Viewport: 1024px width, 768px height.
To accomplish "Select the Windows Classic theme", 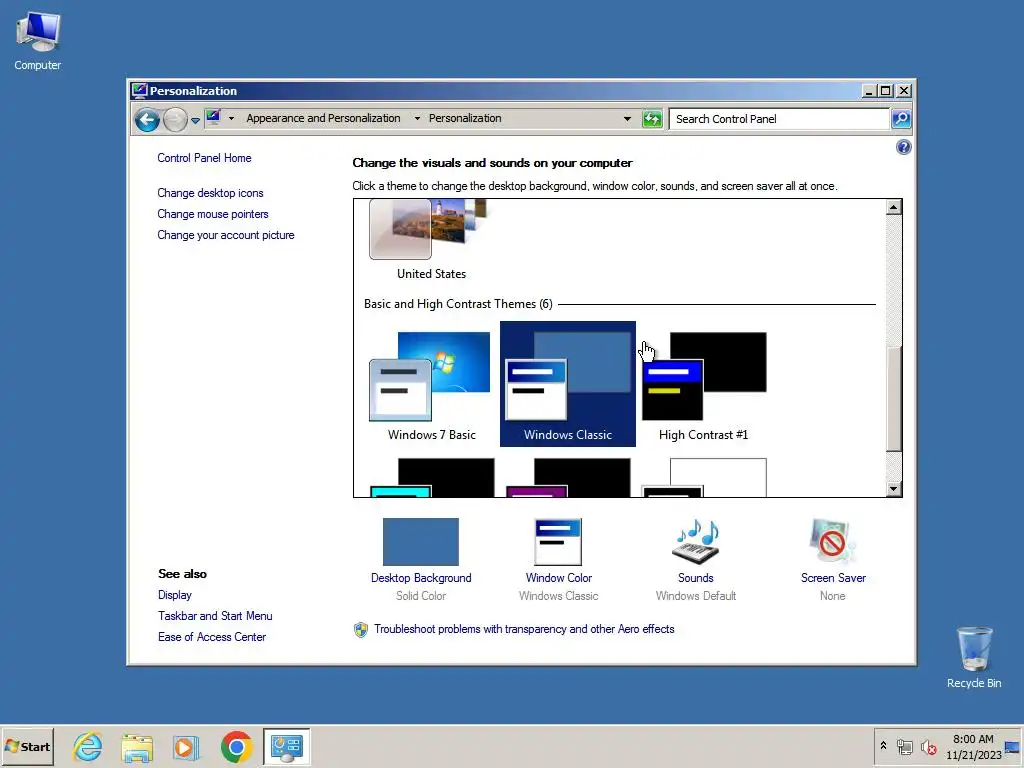I will pyautogui.click(x=568, y=384).
